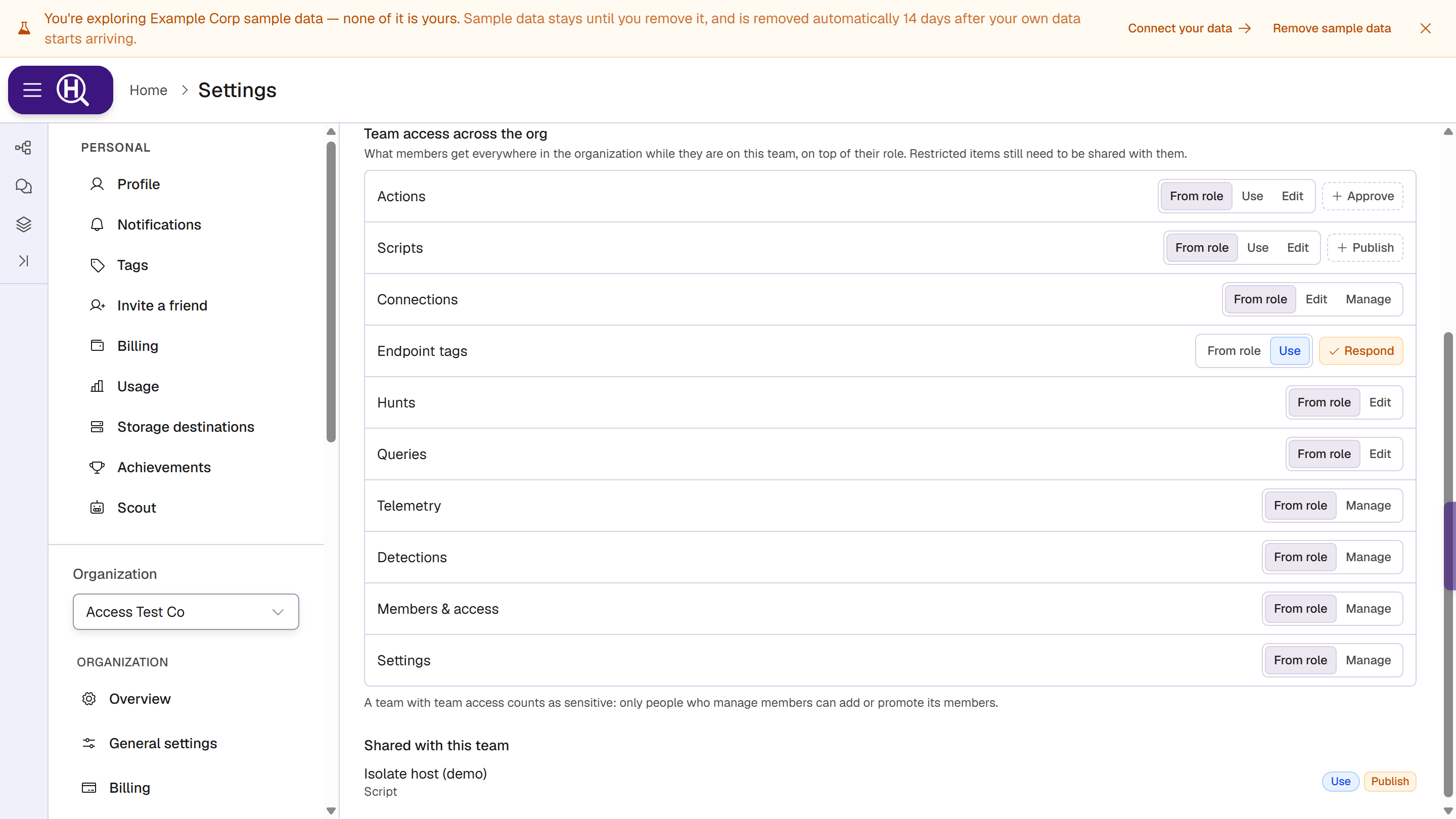Click the HQ magnifier logo
1456x819 pixels.
[73, 90]
